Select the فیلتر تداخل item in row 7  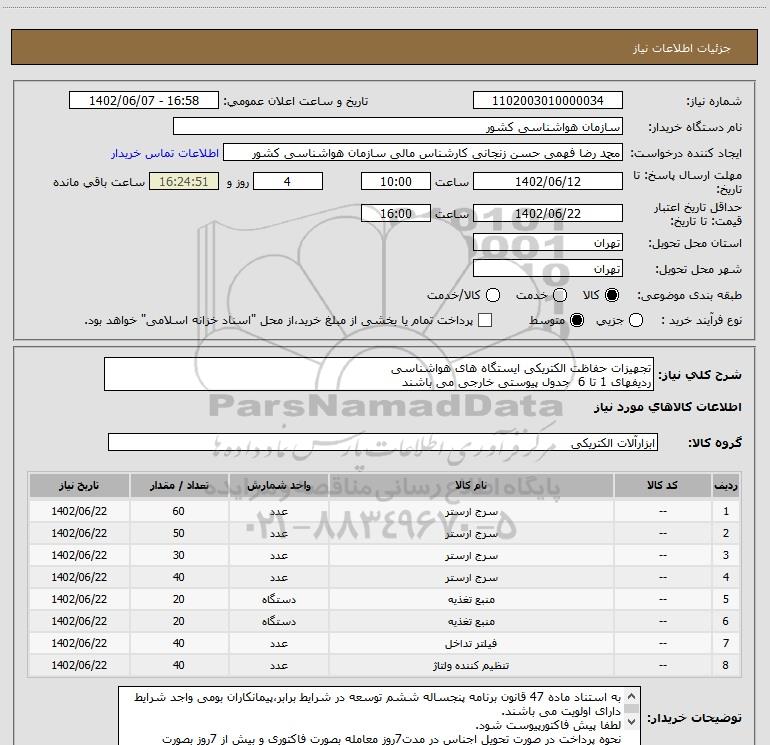click(x=471, y=643)
